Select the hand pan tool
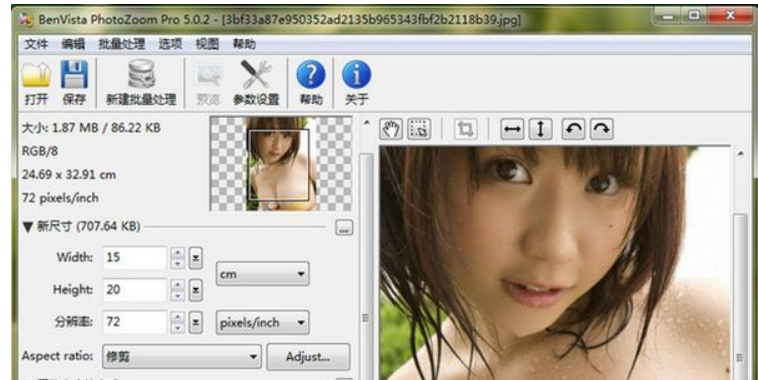The image size is (758, 380). point(391,129)
